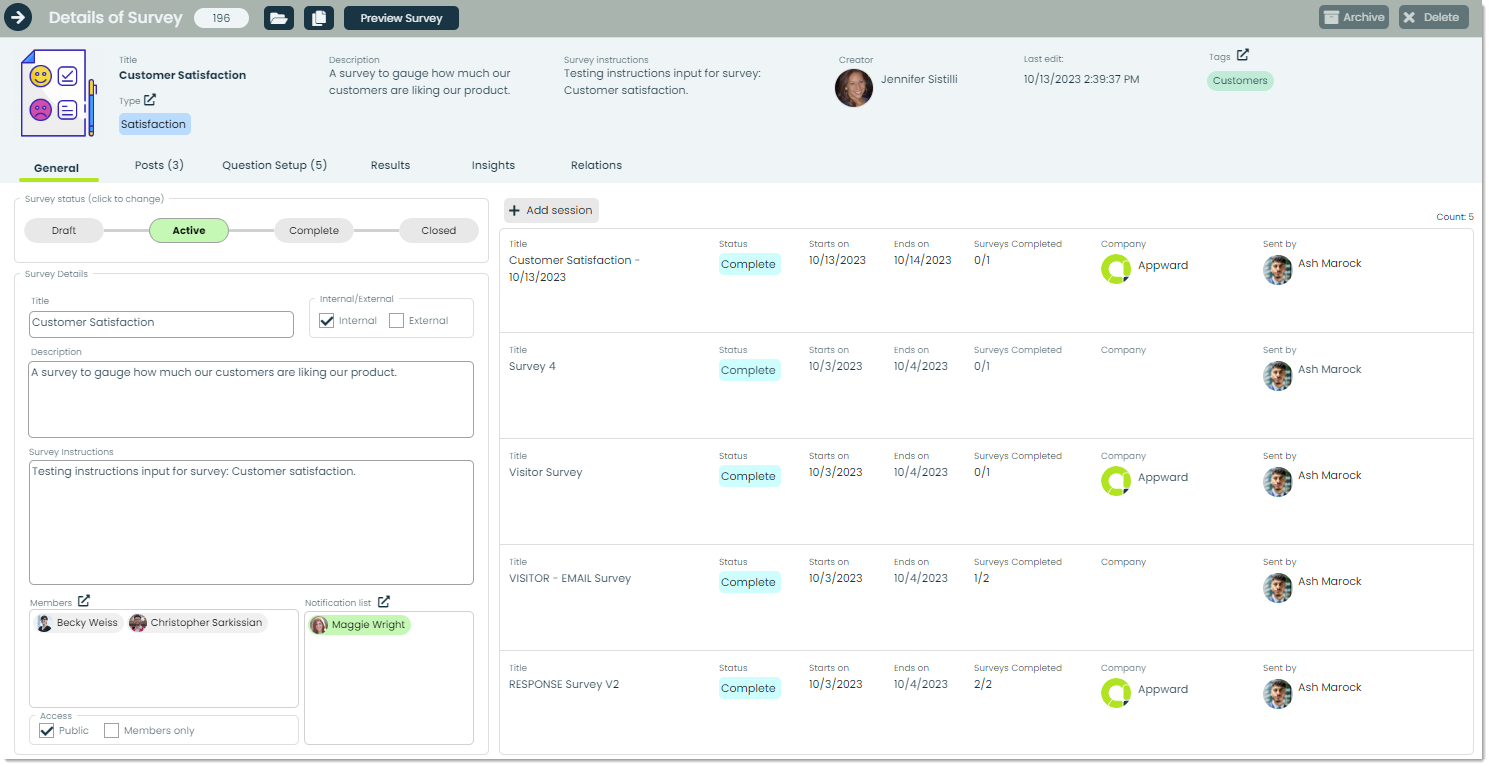This screenshot has width=1490, height=767.
Task: Click Maggie Wright notification chip
Action: click(x=359, y=625)
